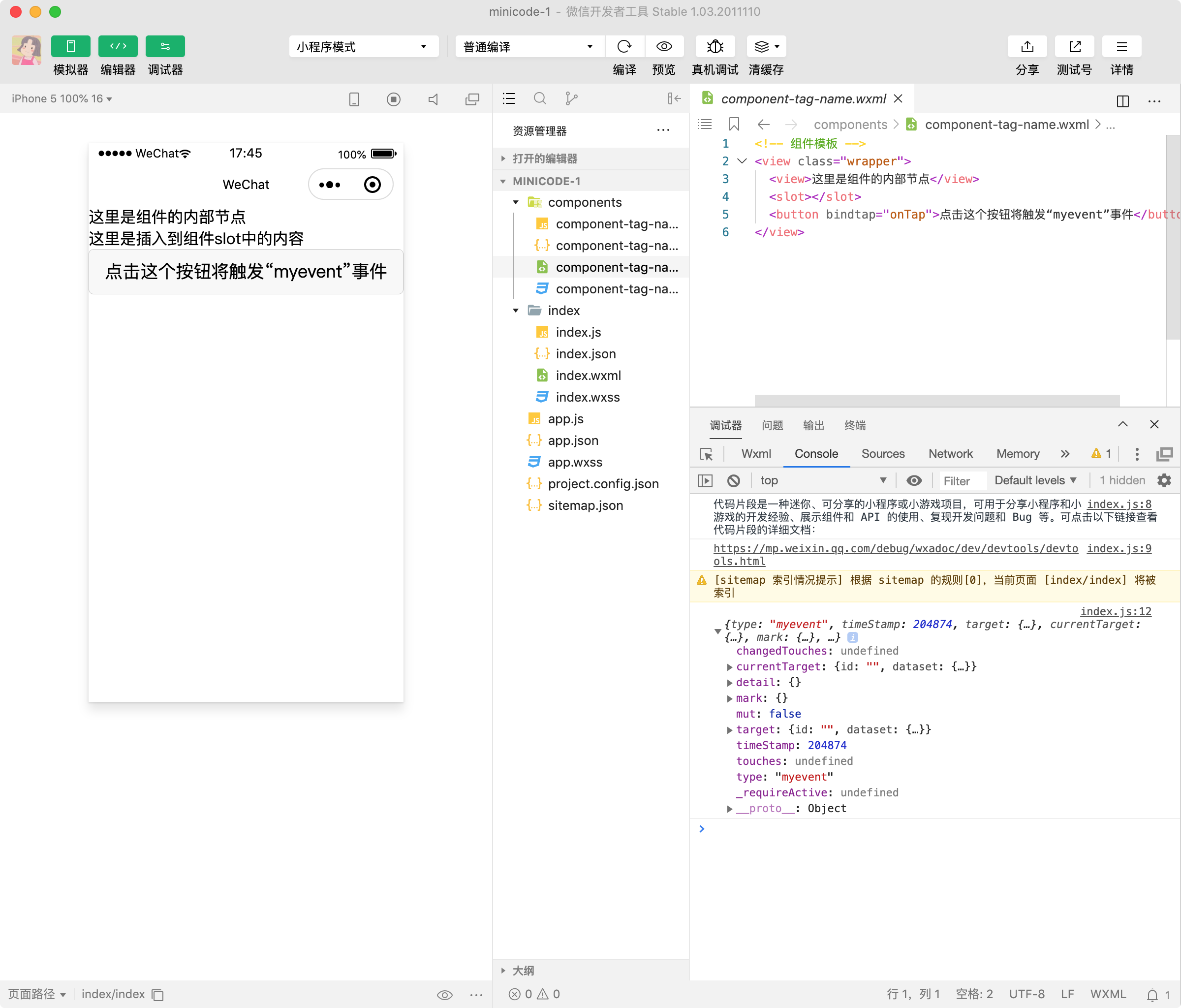Collapse the components folder
The image size is (1181, 1008).
[516, 202]
